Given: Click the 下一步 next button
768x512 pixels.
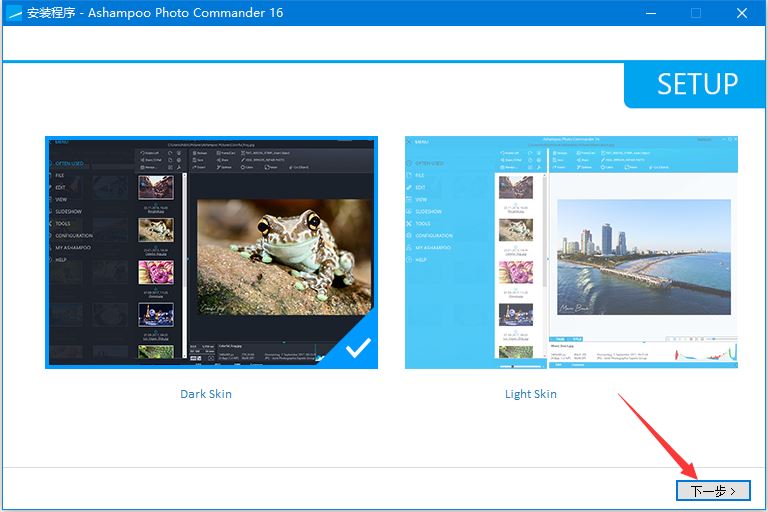Looking at the screenshot, I should (x=713, y=490).
